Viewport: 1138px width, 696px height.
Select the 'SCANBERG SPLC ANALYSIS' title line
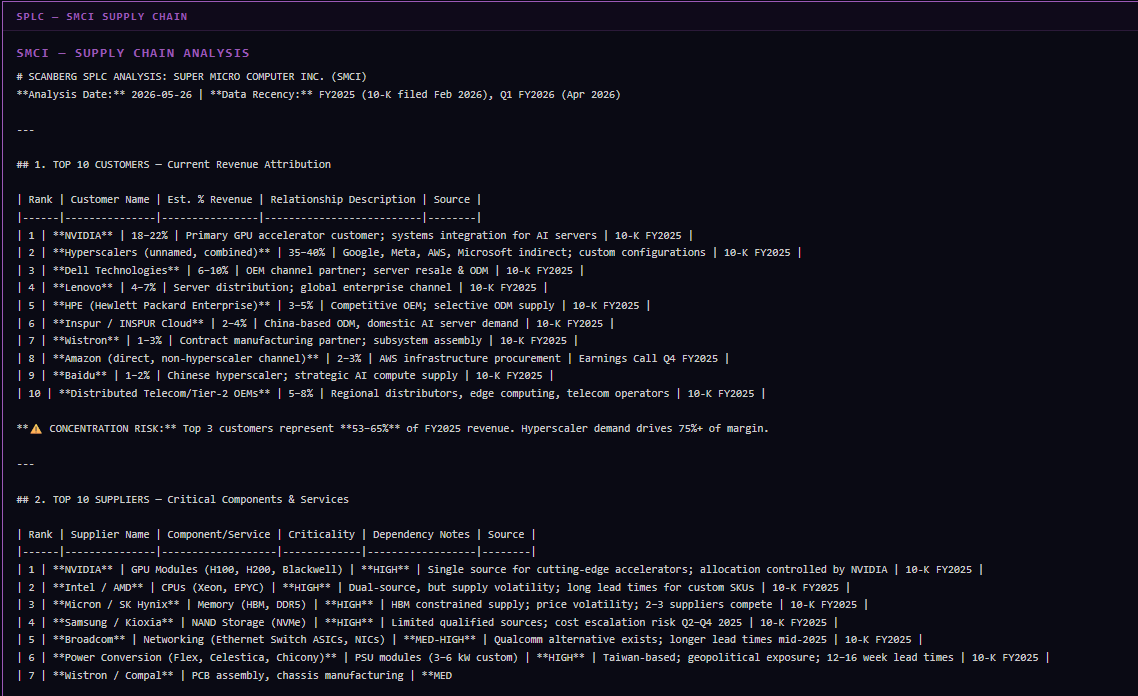coord(192,77)
